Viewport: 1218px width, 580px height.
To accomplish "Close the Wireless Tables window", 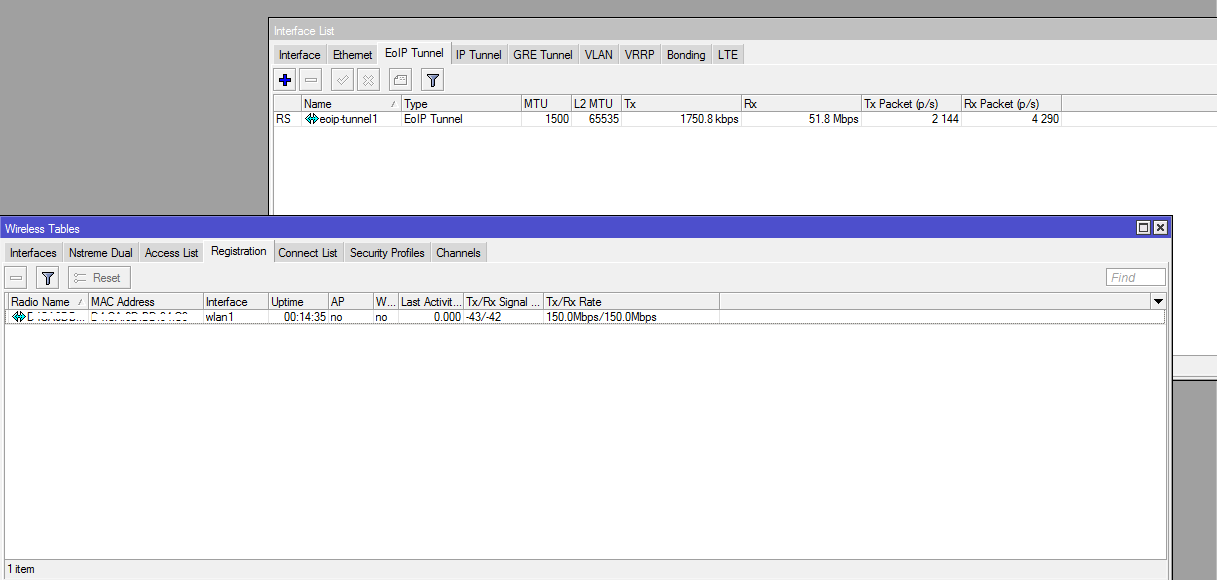I will tap(1160, 228).
